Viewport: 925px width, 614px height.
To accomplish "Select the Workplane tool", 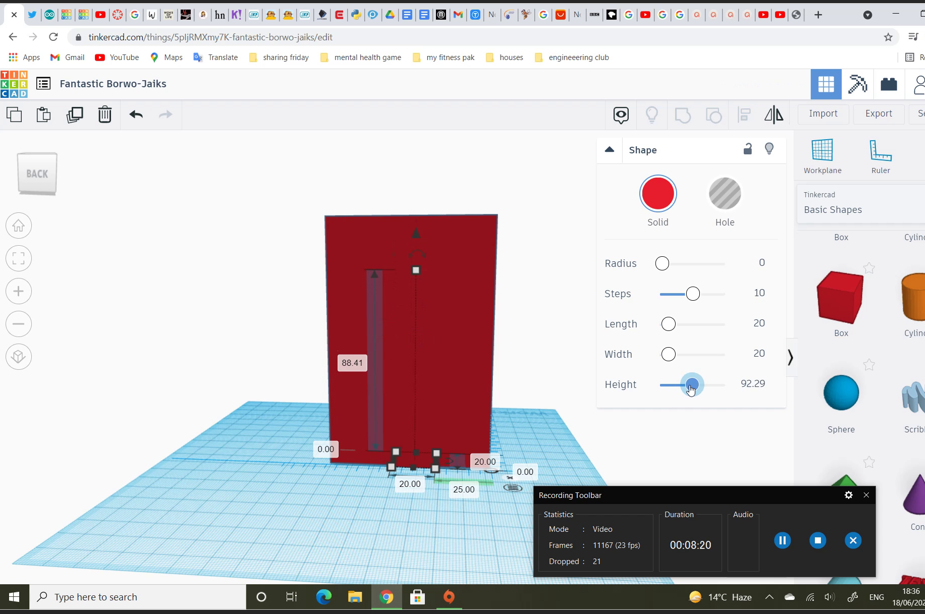I will [x=821, y=155].
